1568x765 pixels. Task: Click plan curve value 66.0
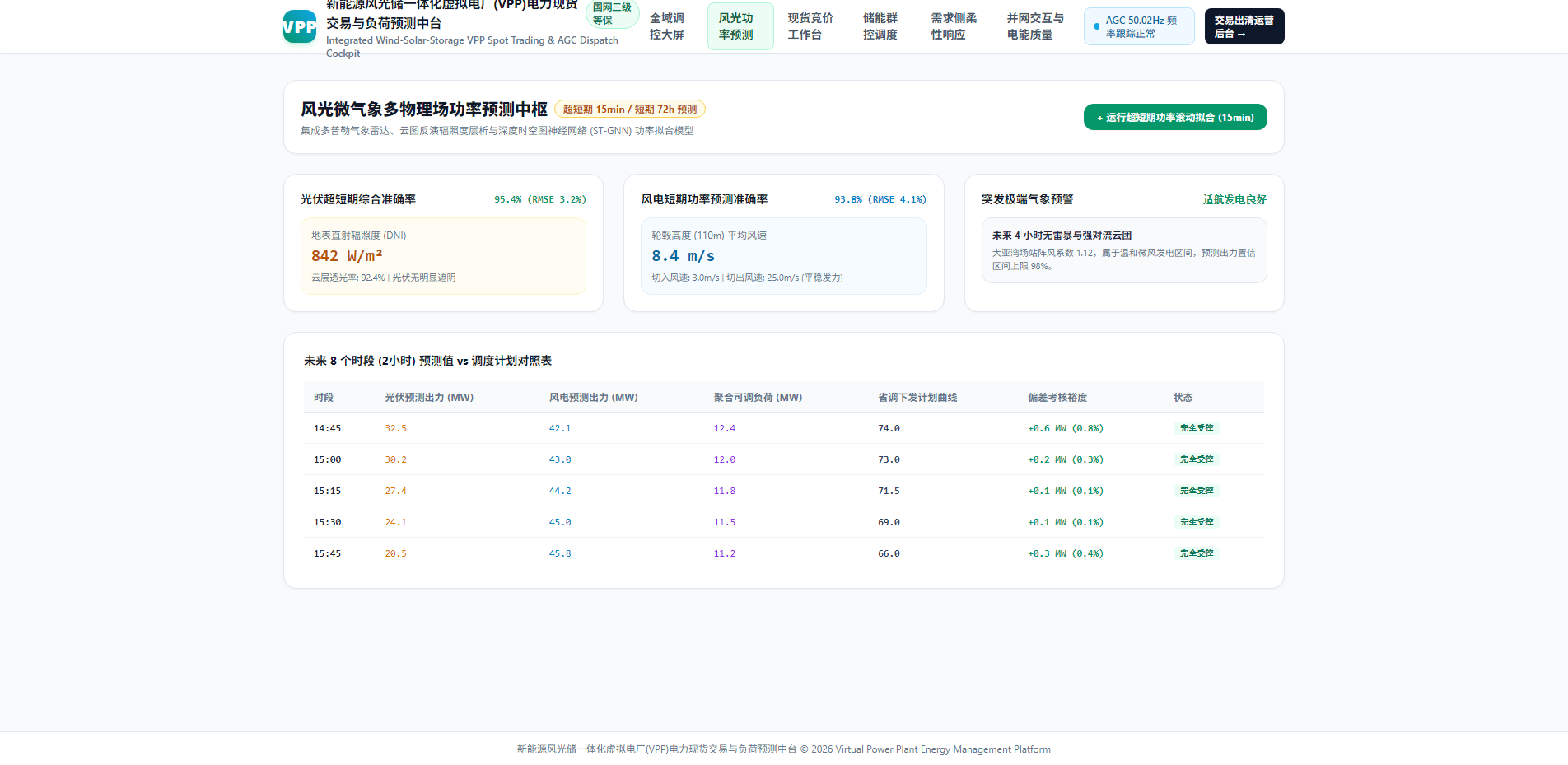(889, 553)
